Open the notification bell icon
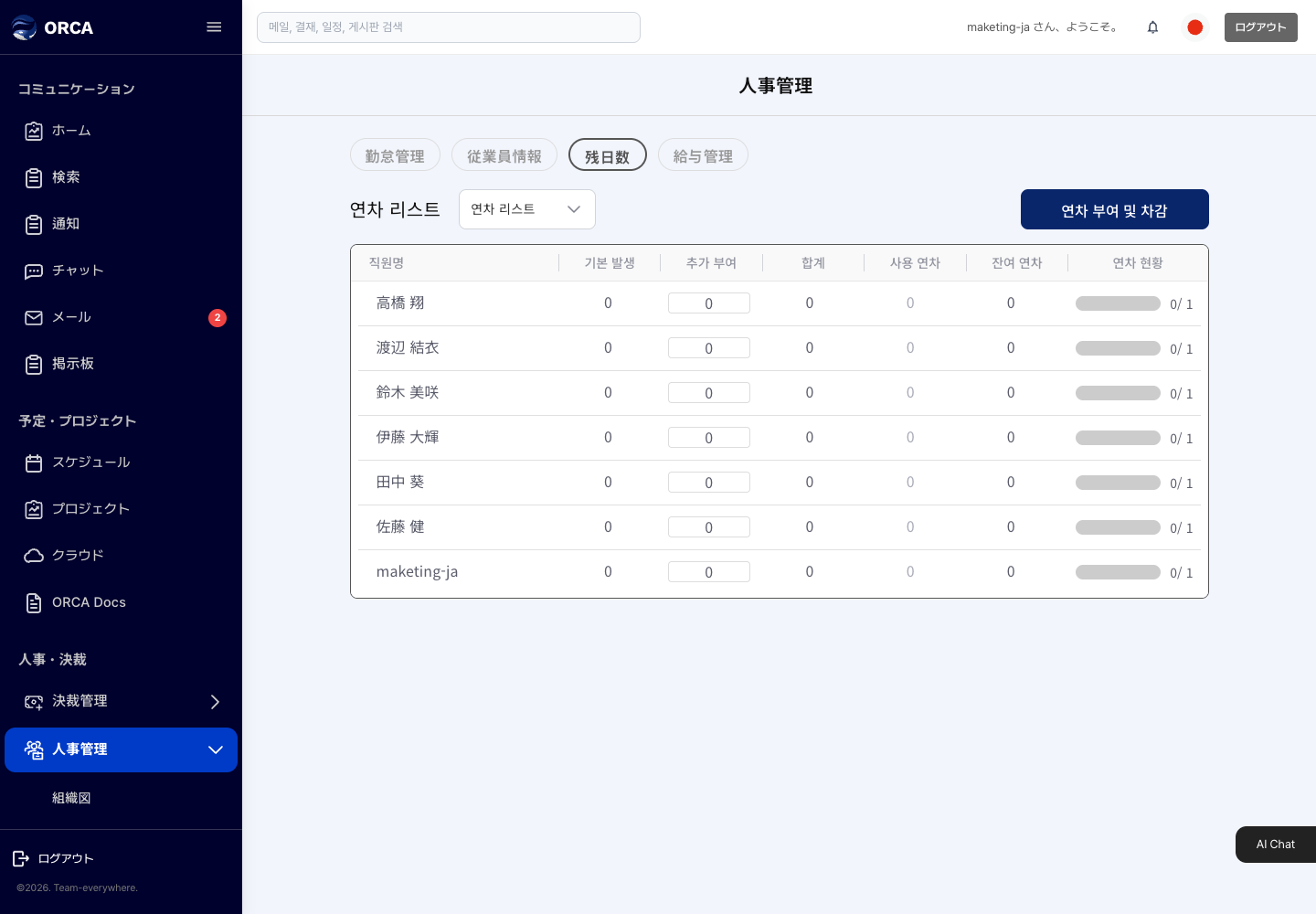This screenshot has width=1316, height=914. pos(1152,27)
